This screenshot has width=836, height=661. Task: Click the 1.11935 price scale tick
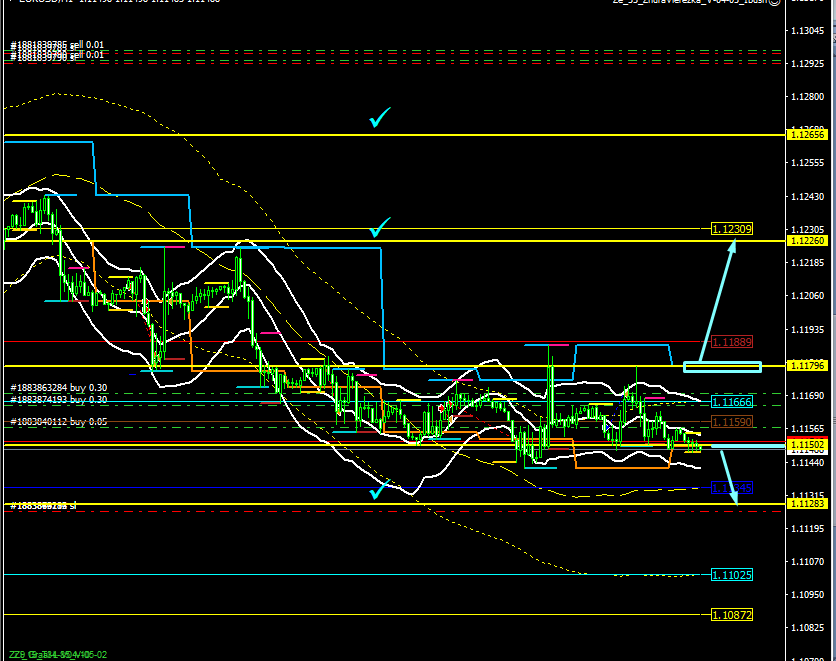point(807,330)
